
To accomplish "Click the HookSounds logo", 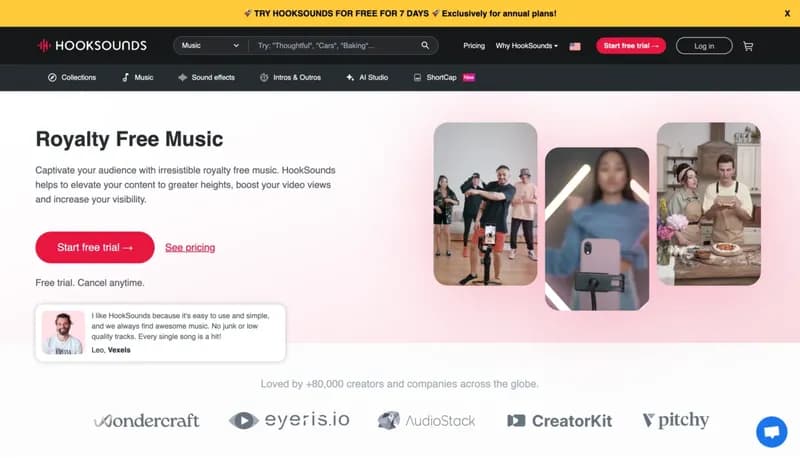I will 92,45.
